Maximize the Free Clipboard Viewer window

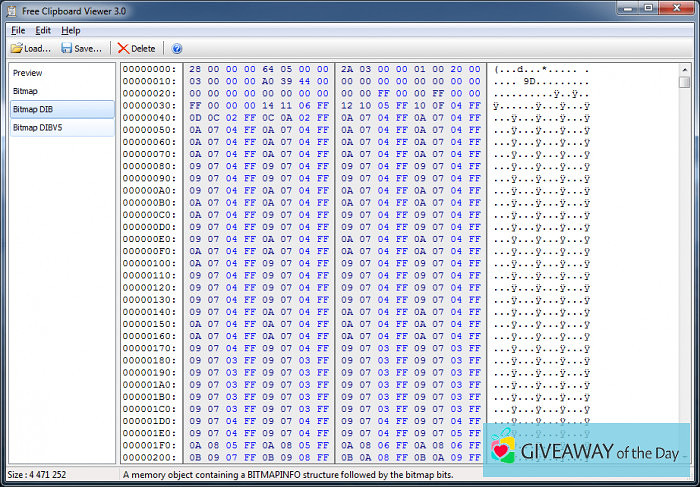[649, 8]
